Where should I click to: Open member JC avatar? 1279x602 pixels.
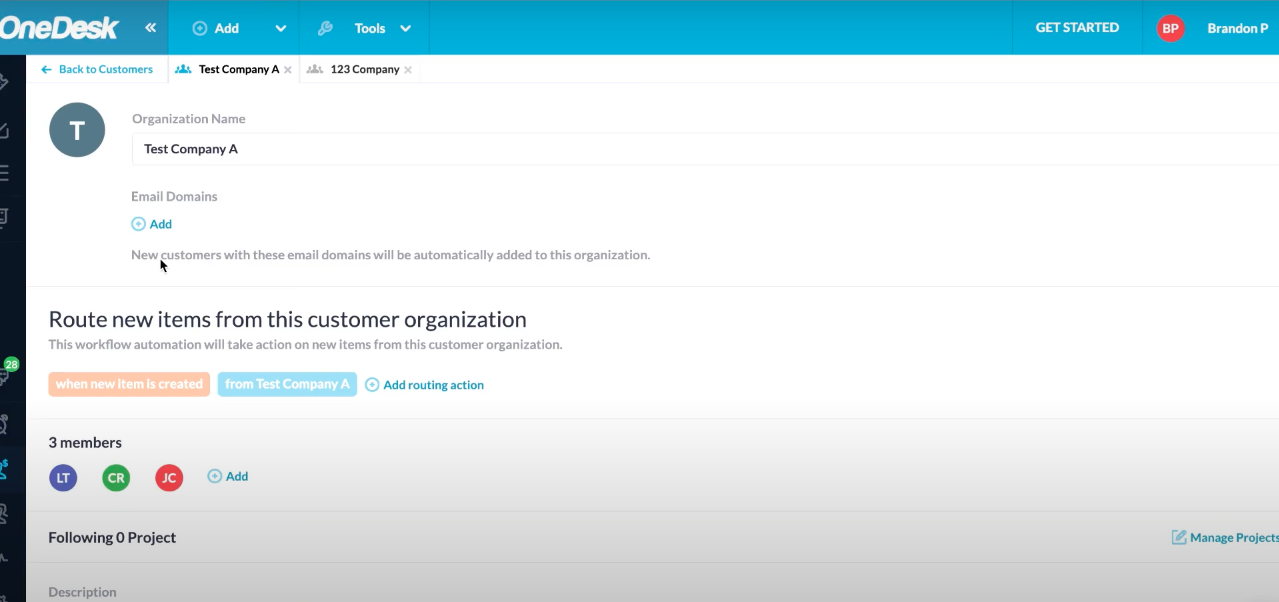click(x=169, y=478)
